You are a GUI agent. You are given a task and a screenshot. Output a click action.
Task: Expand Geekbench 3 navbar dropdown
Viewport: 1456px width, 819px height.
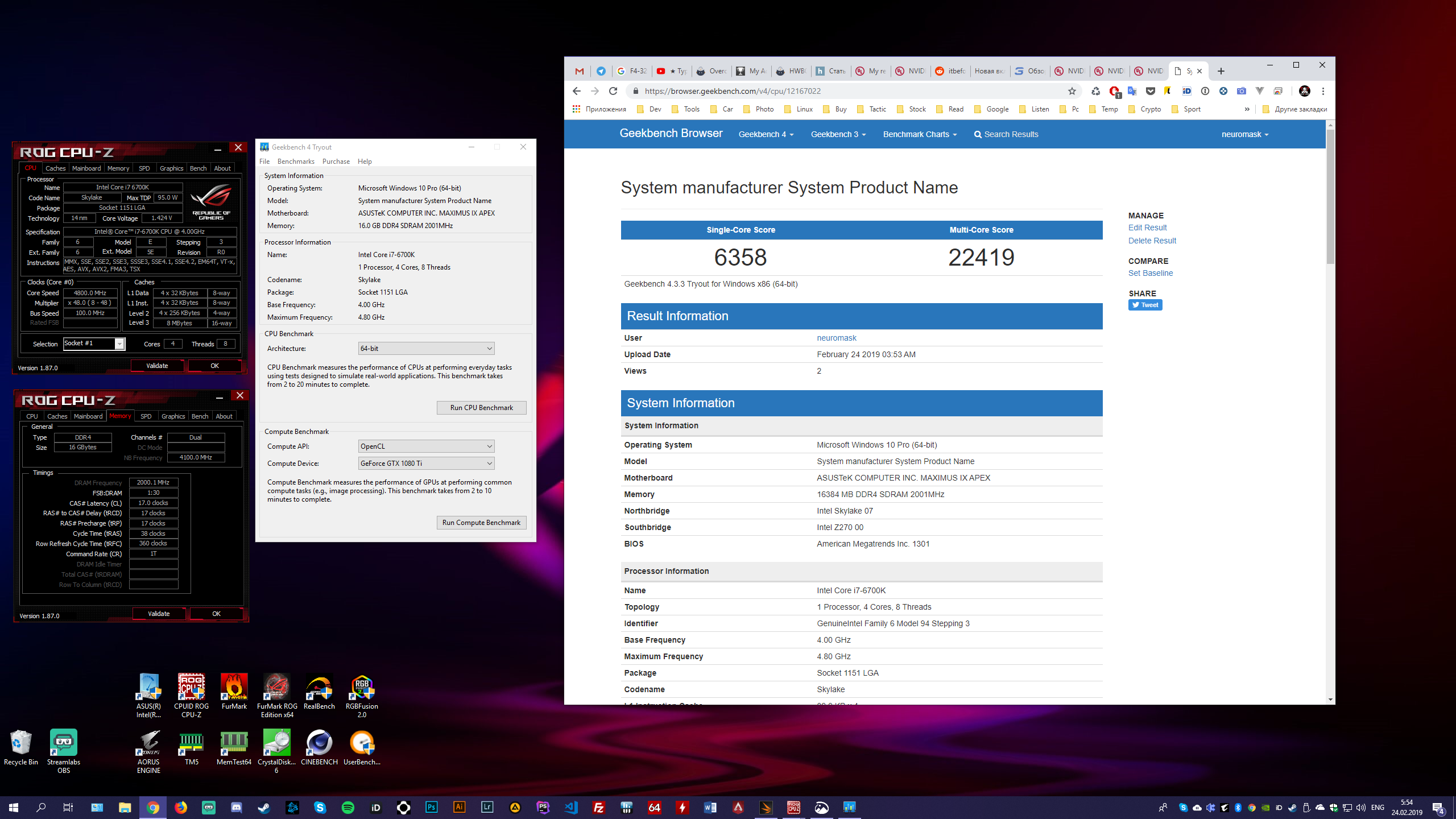click(x=838, y=134)
